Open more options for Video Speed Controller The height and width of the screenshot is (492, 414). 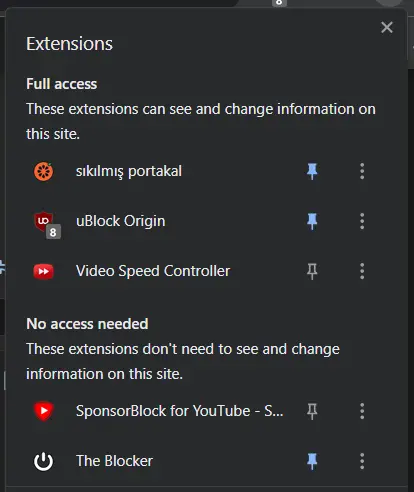[362, 271]
